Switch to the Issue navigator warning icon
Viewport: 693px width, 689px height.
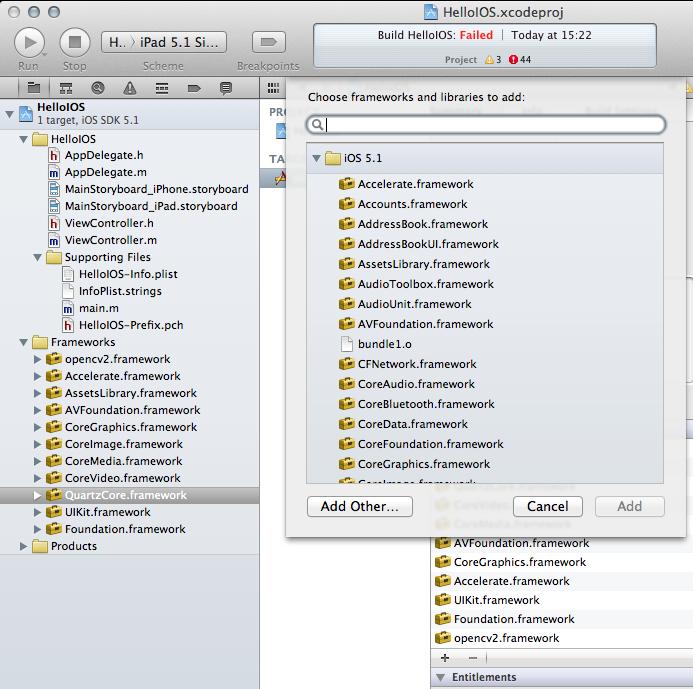pyautogui.click(x=130, y=88)
